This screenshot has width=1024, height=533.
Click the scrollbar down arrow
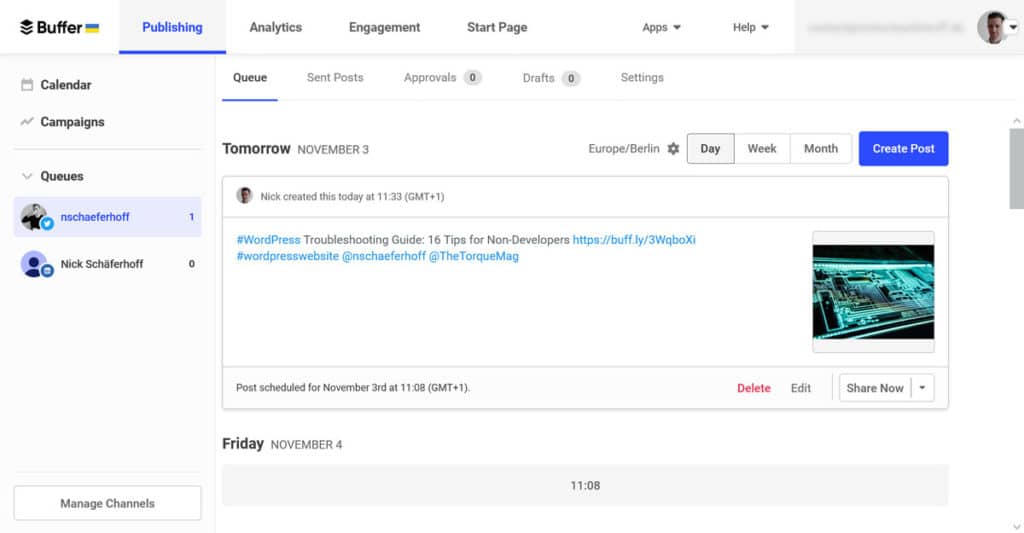point(1017,526)
